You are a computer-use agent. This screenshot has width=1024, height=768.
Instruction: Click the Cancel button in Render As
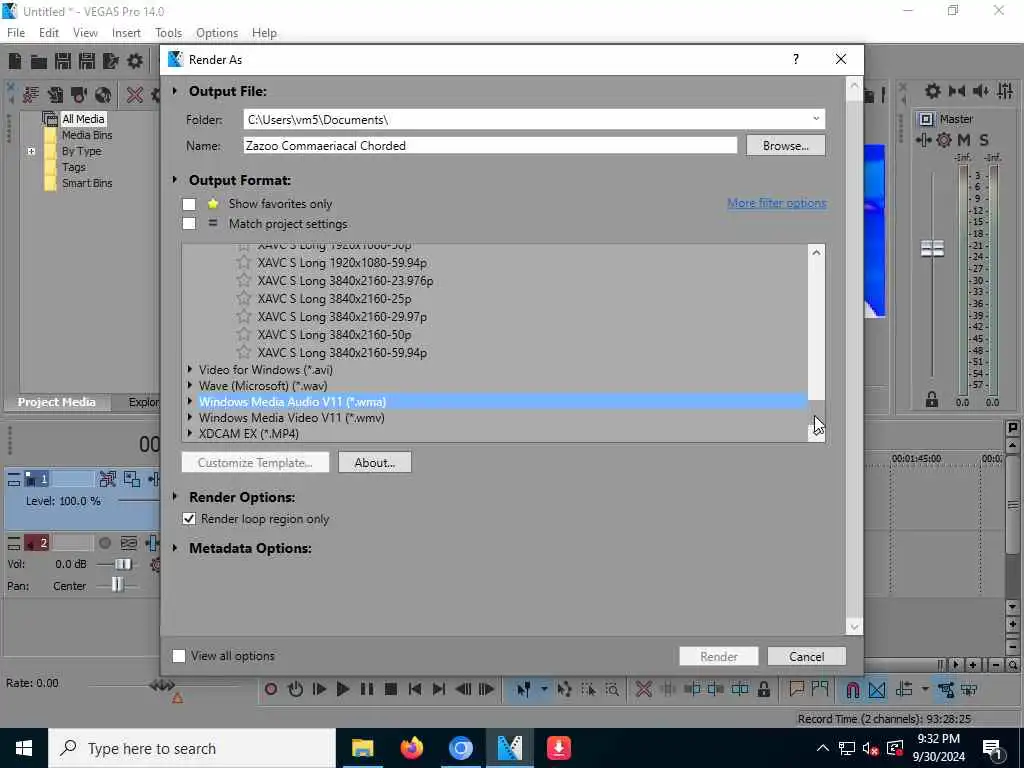(807, 656)
